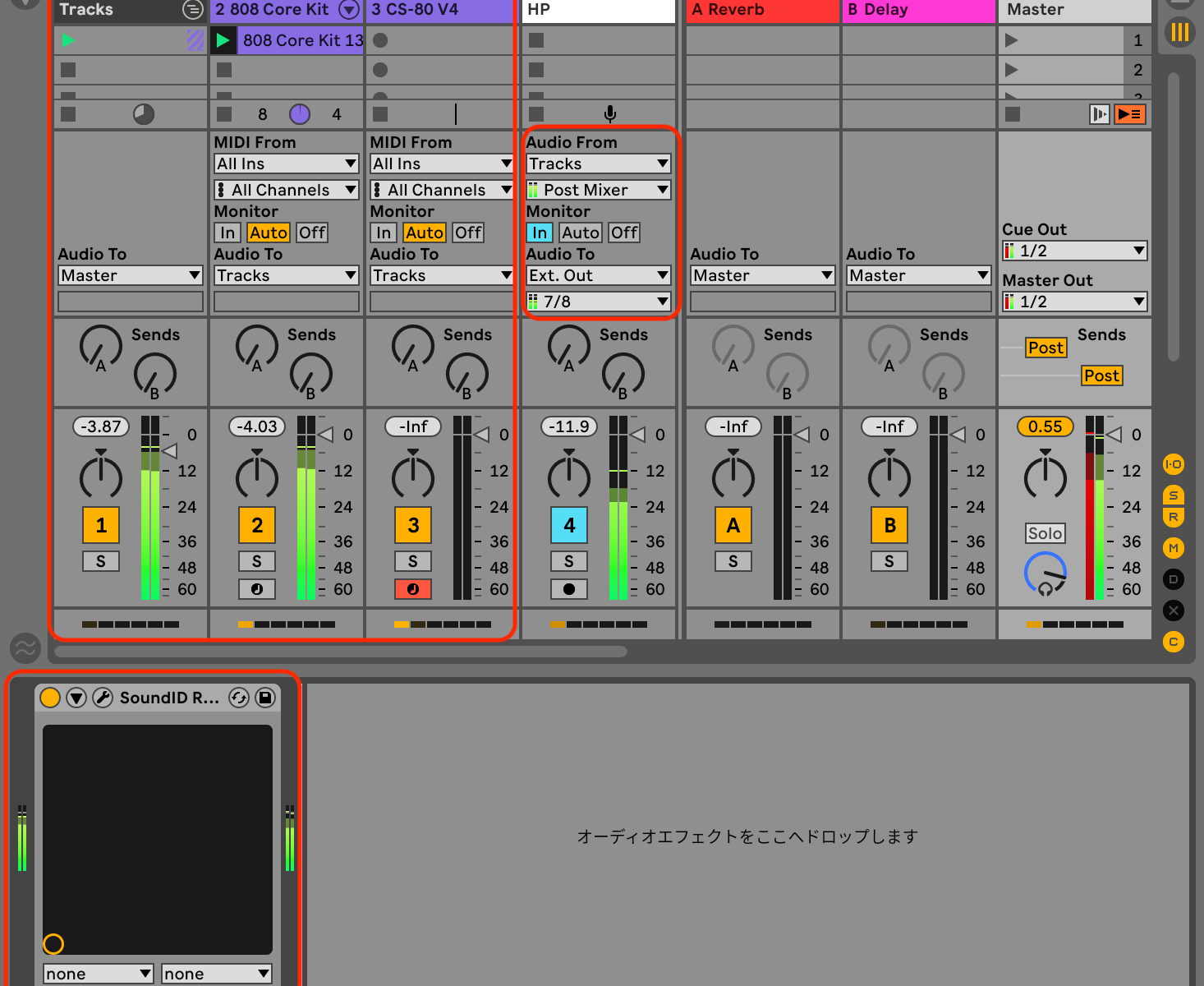
Task: Expand the Master Out 1/2 dropdown
Action: [x=1074, y=302]
